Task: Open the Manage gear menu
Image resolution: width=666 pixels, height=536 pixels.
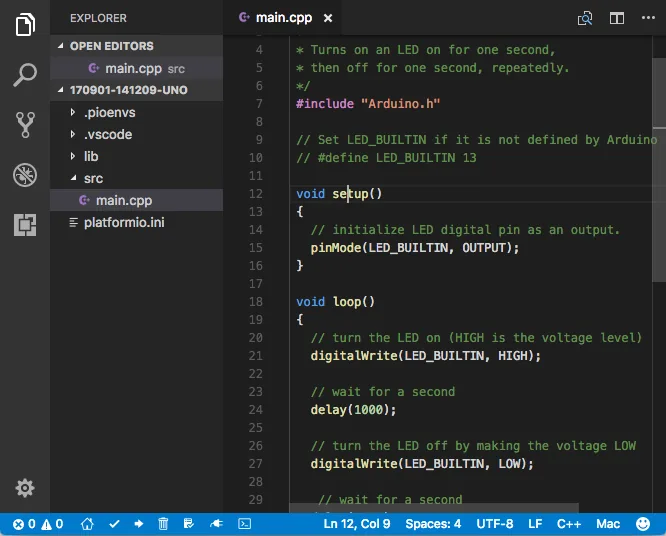Action: pos(25,488)
